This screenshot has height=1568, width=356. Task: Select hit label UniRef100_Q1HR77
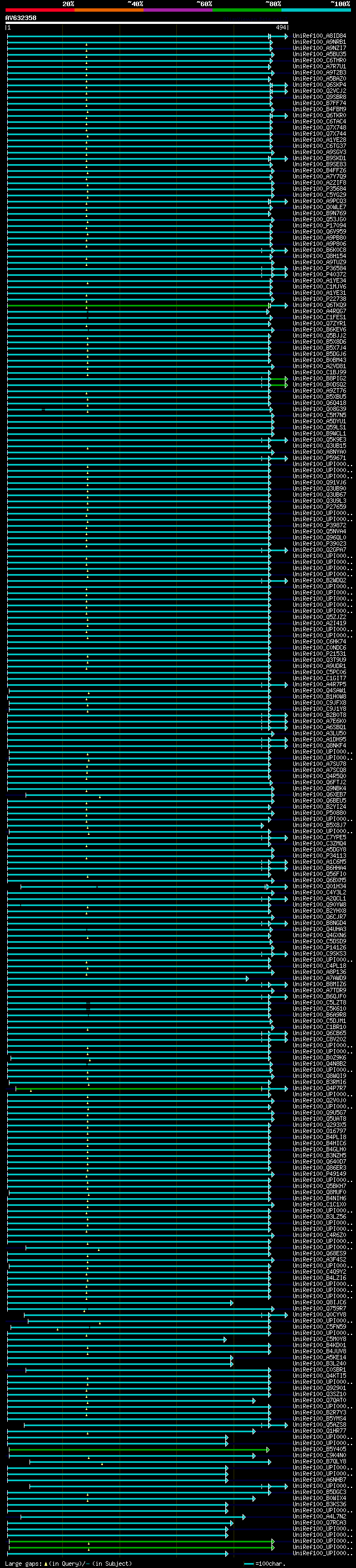[319, 1431]
